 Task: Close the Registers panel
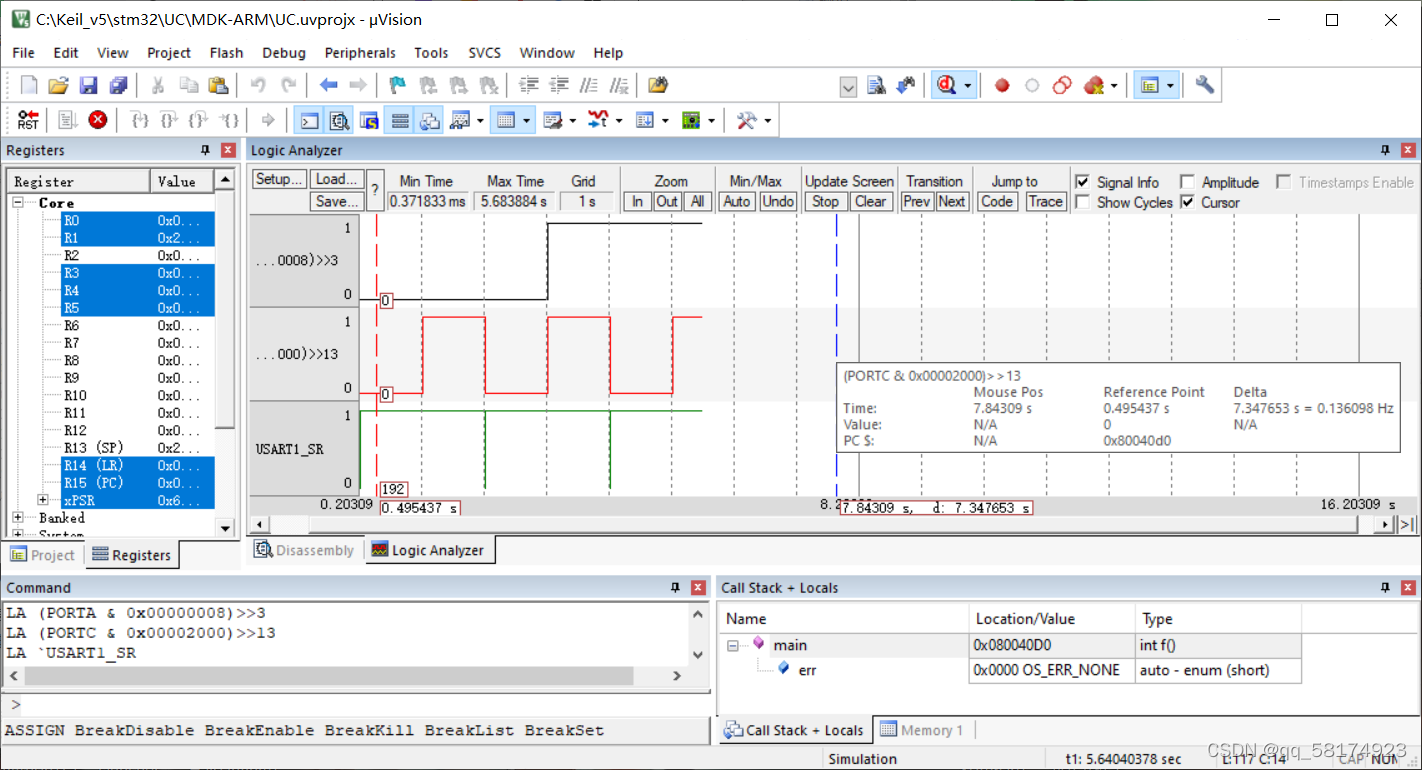[x=228, y=150]
